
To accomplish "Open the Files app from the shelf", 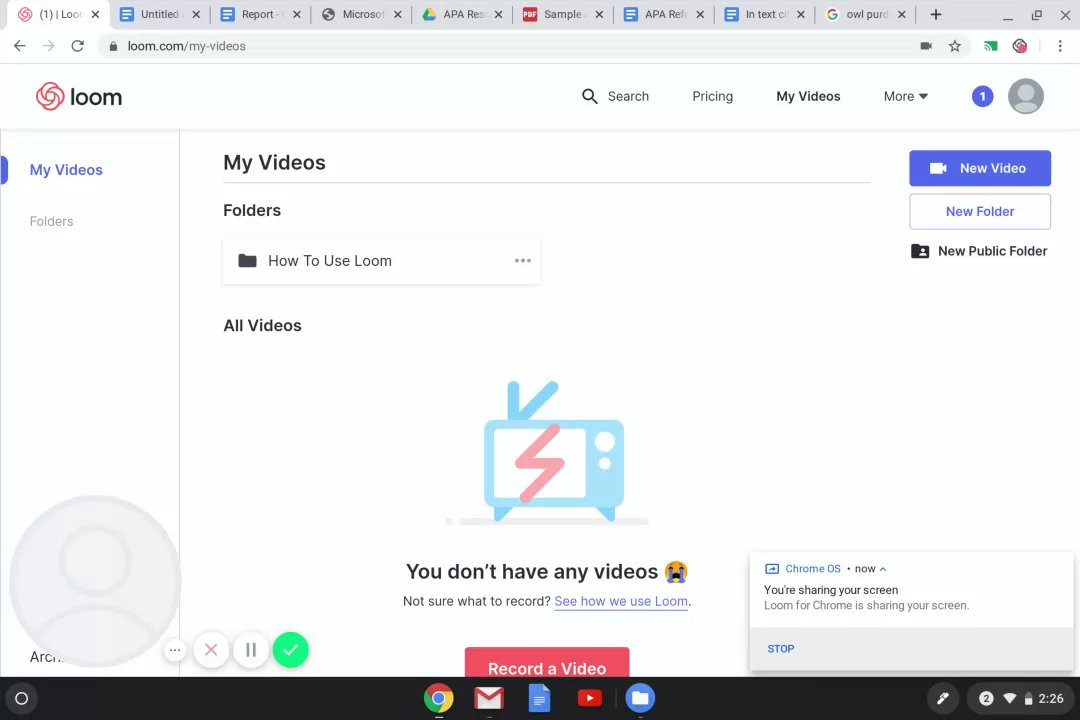I will (640, 699).
